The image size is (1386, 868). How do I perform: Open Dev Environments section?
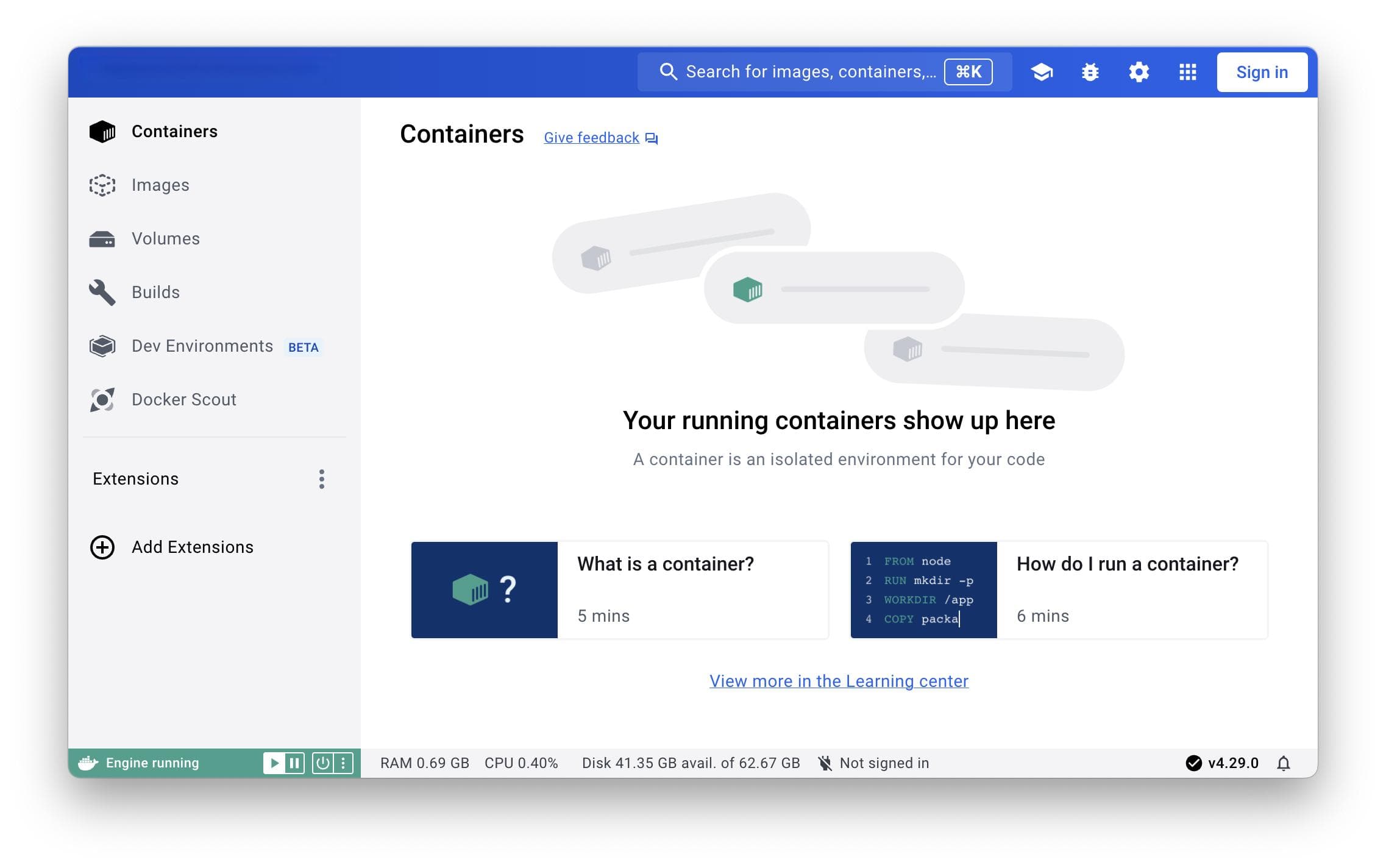pos(214,346)
